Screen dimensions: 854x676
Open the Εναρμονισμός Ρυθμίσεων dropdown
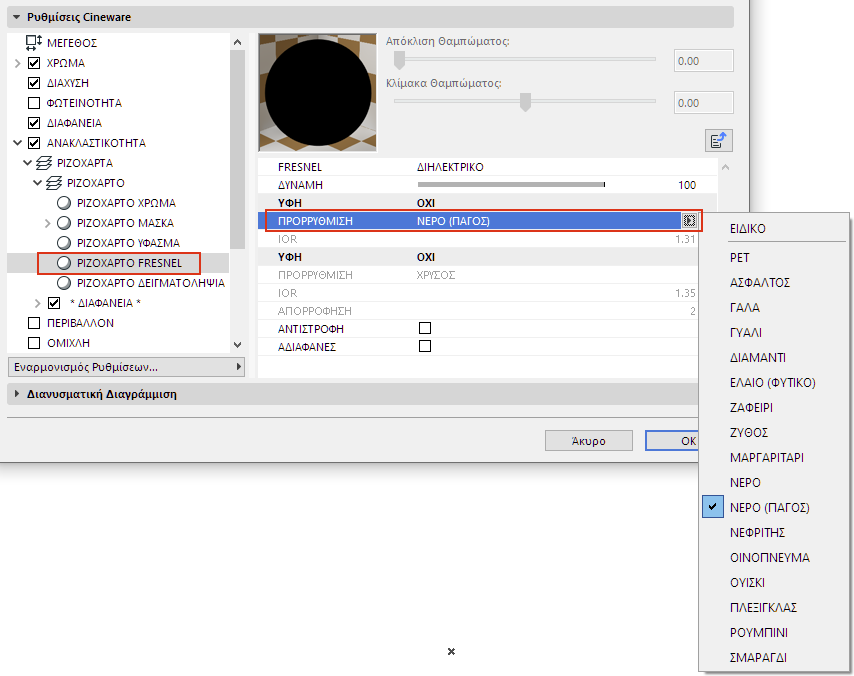[x=126, y=367]
